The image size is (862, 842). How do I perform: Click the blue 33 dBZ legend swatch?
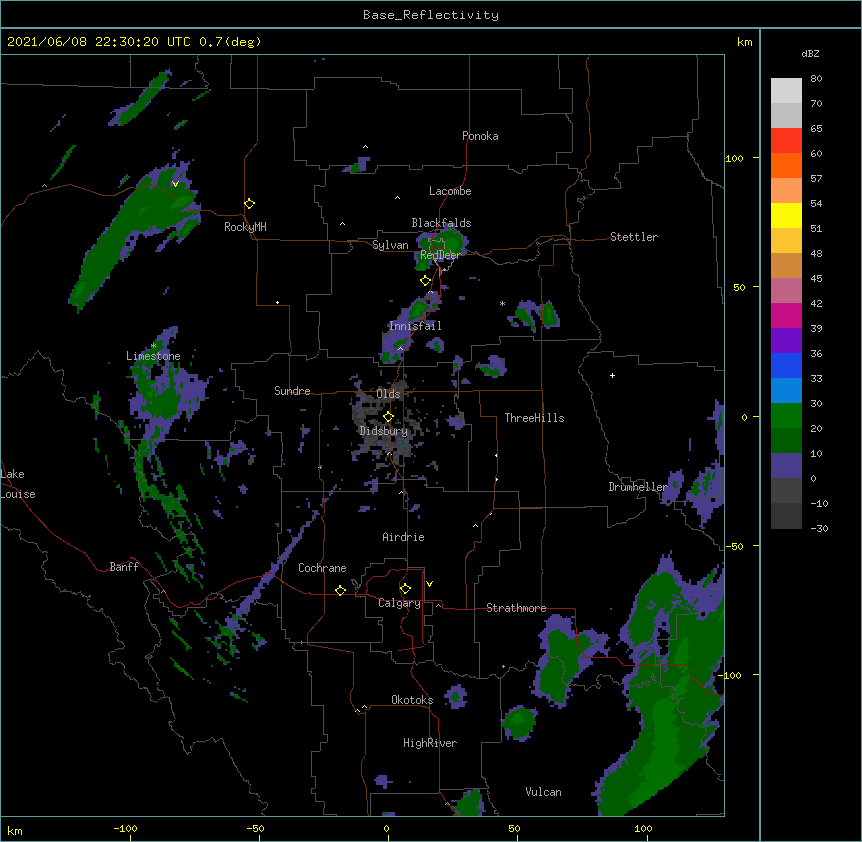click(786, 365)
